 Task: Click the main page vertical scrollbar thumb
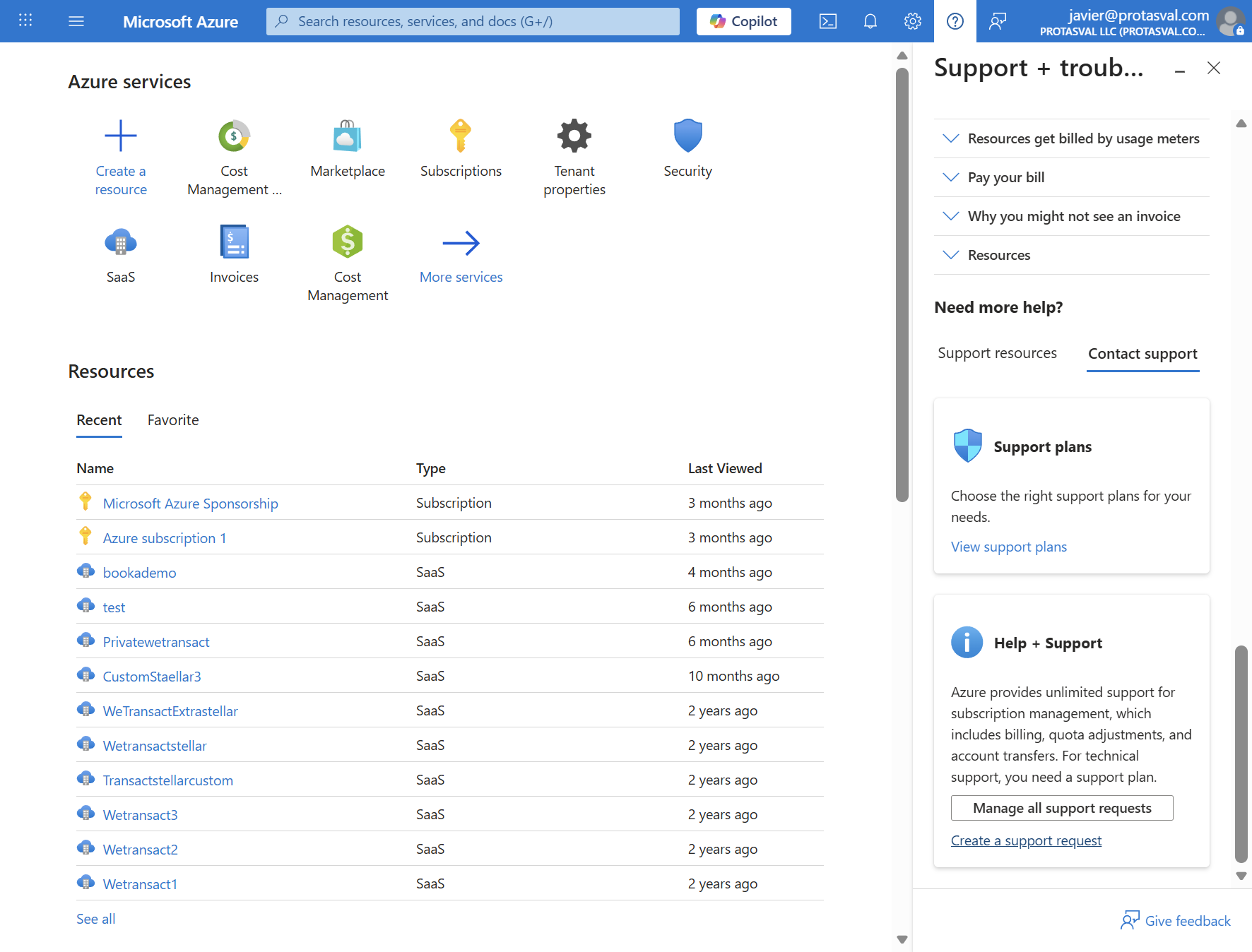902,284
